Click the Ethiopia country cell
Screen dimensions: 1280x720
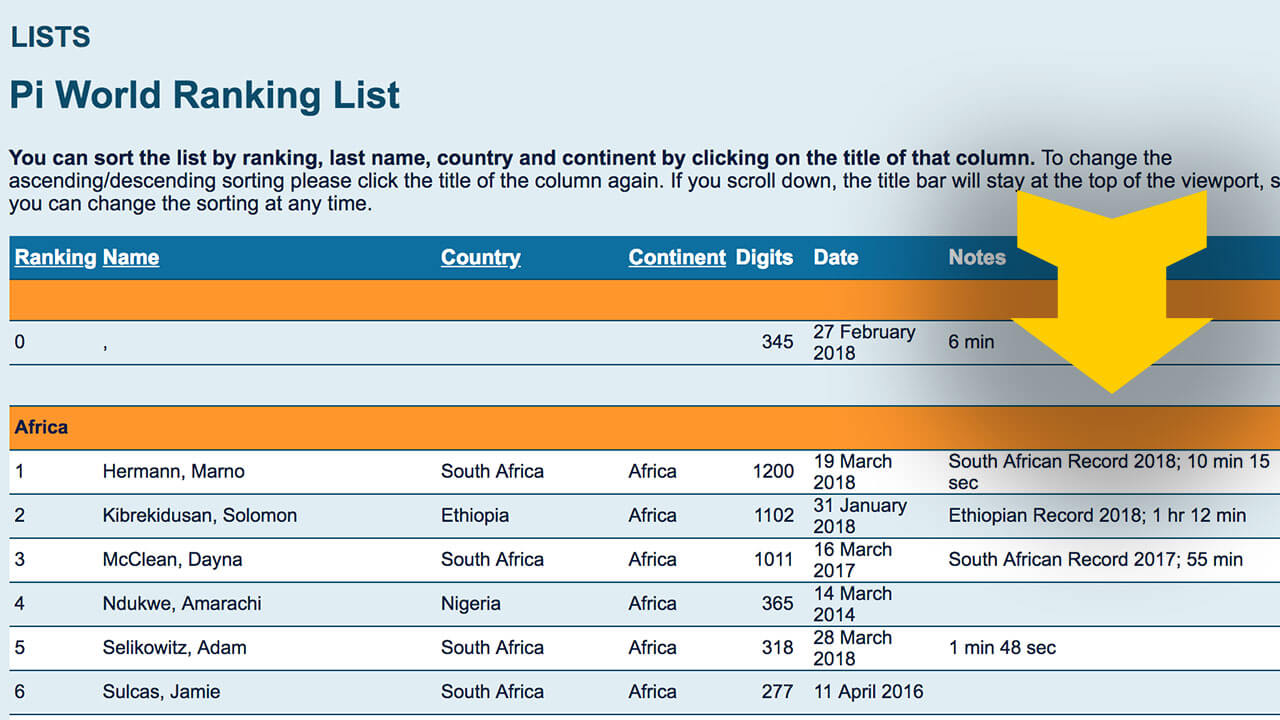(474, 515)
